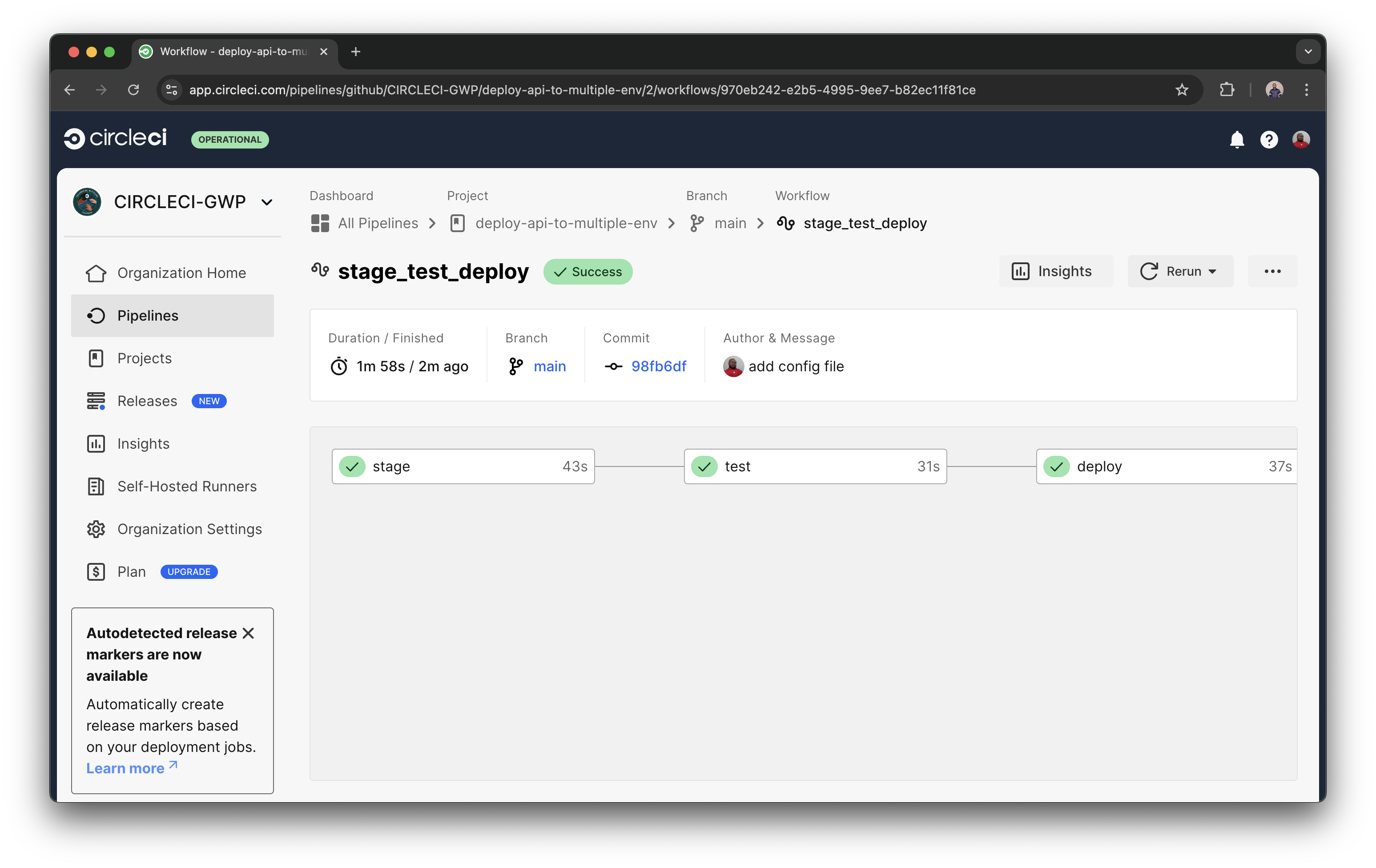Open Insights in the sidebar
This screenshot has height=868, width=1376.
172,443
